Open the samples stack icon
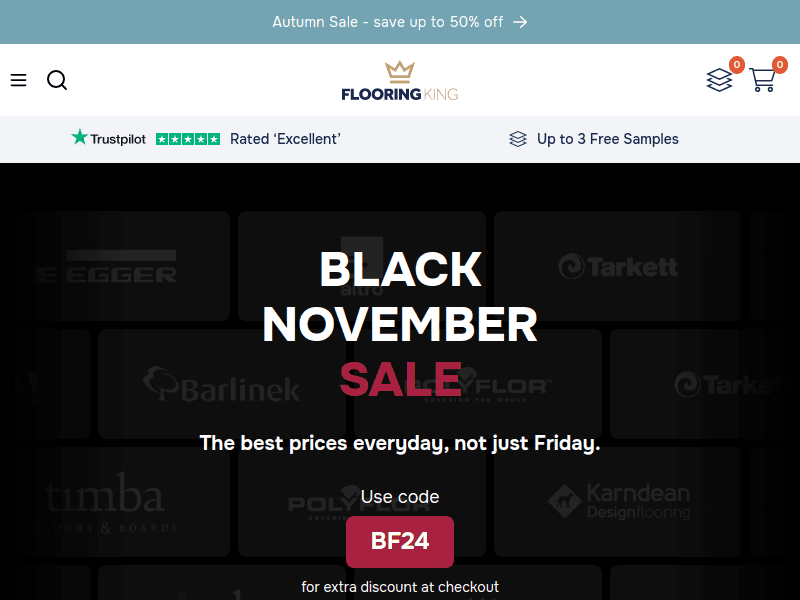Image resolution: width=800 pixels, height=600 pixels. pos(719,80)
